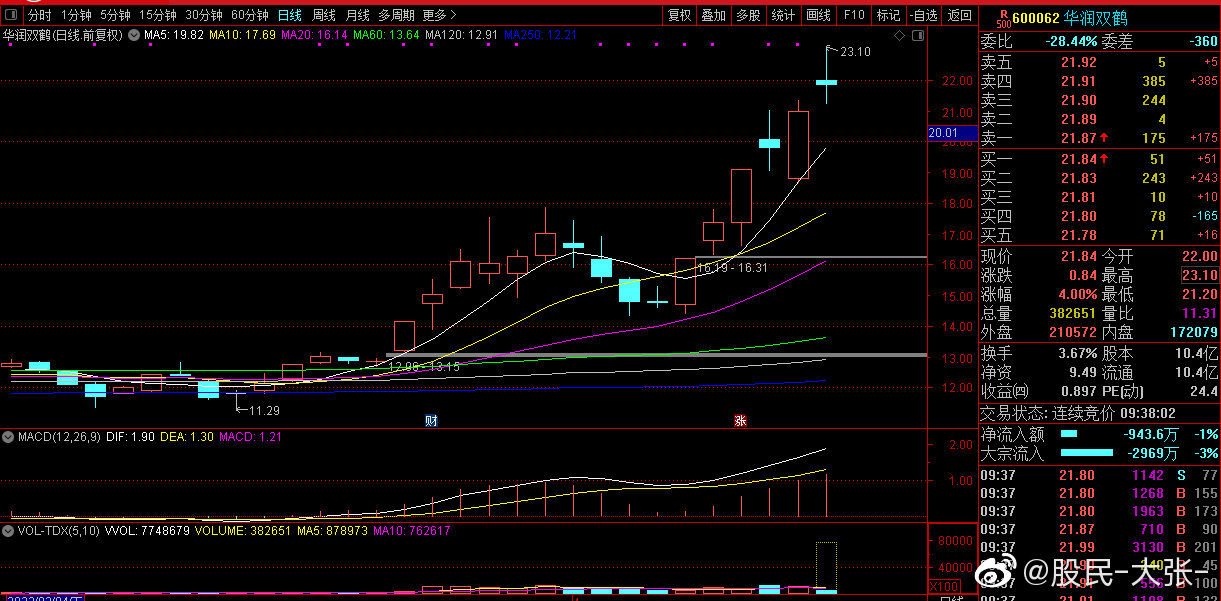The image size is (1221, 601).
Task: Expand the 更多 more periods menu
Action: click(x=439, y=15)
